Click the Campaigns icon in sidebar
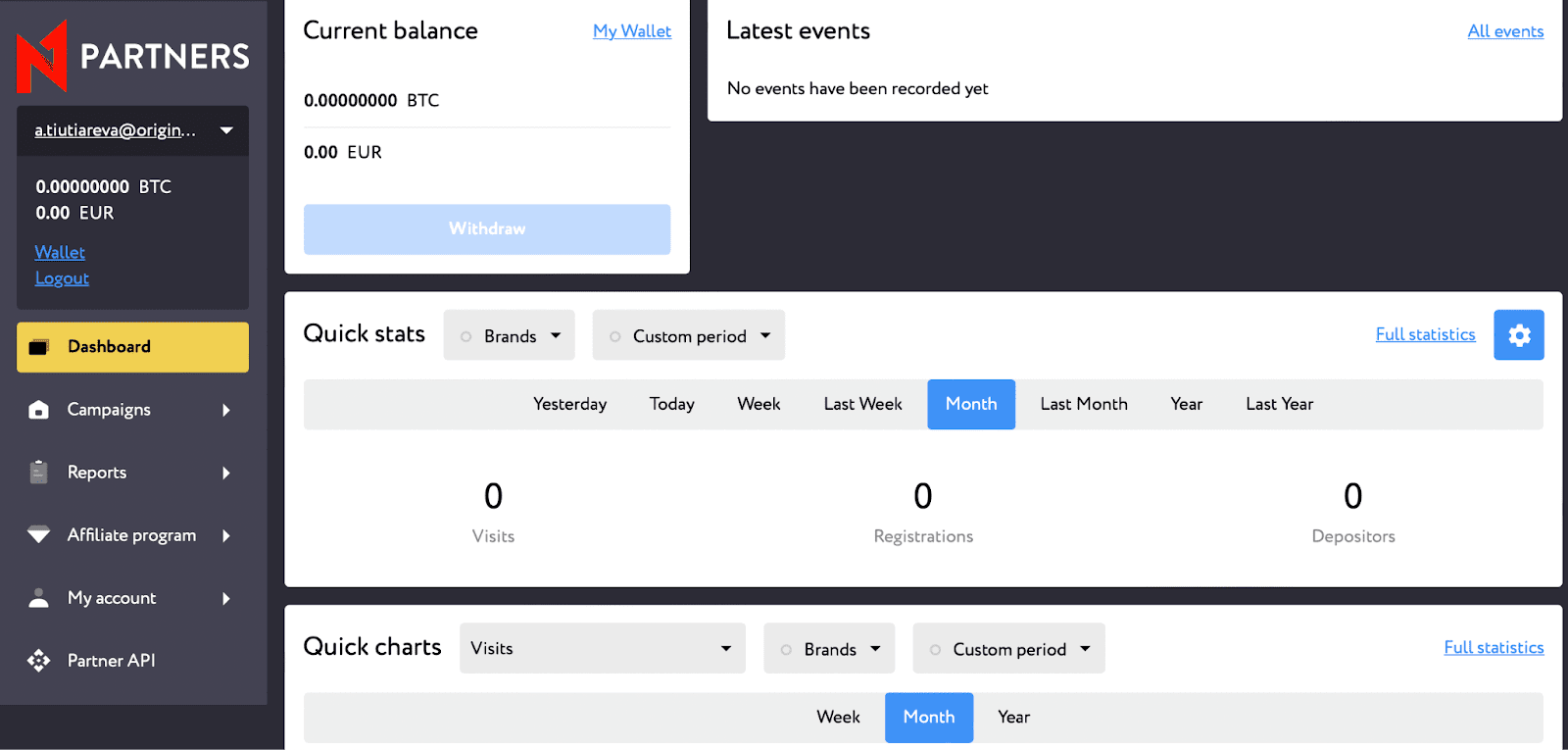 pyautogui.click(x=39, y=410)
